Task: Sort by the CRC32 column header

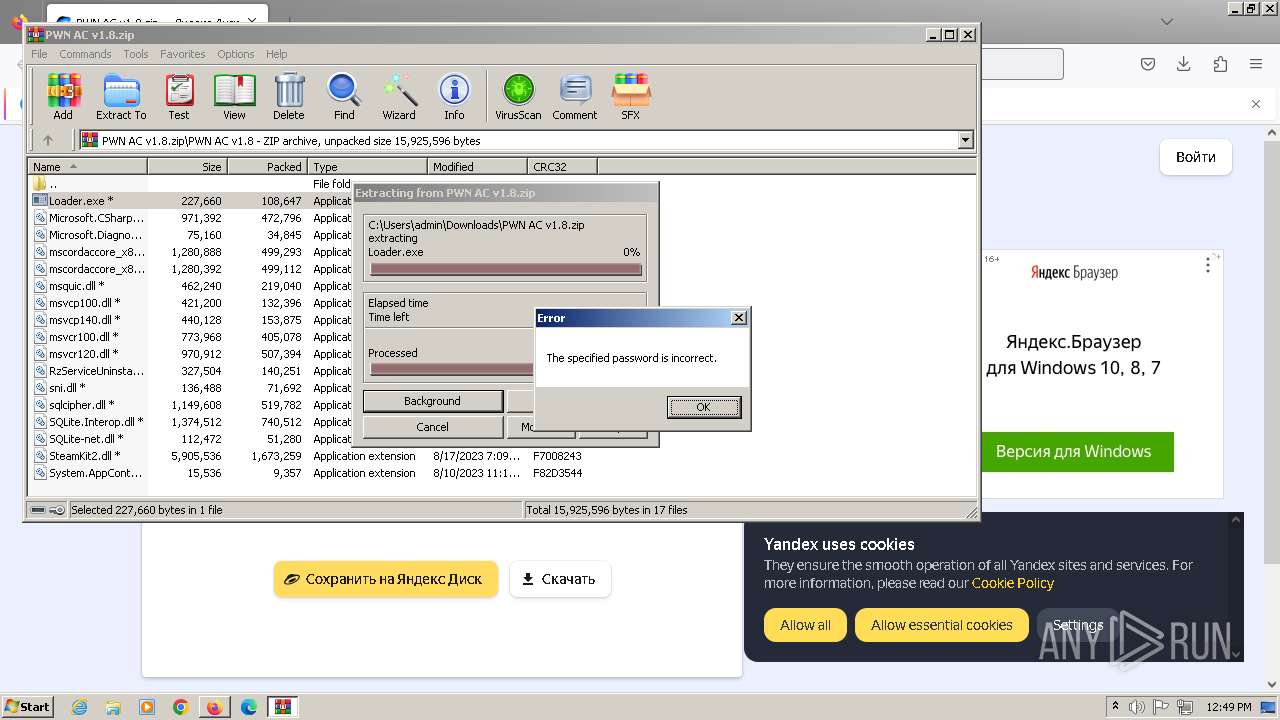Action: (x=562, y=166)
